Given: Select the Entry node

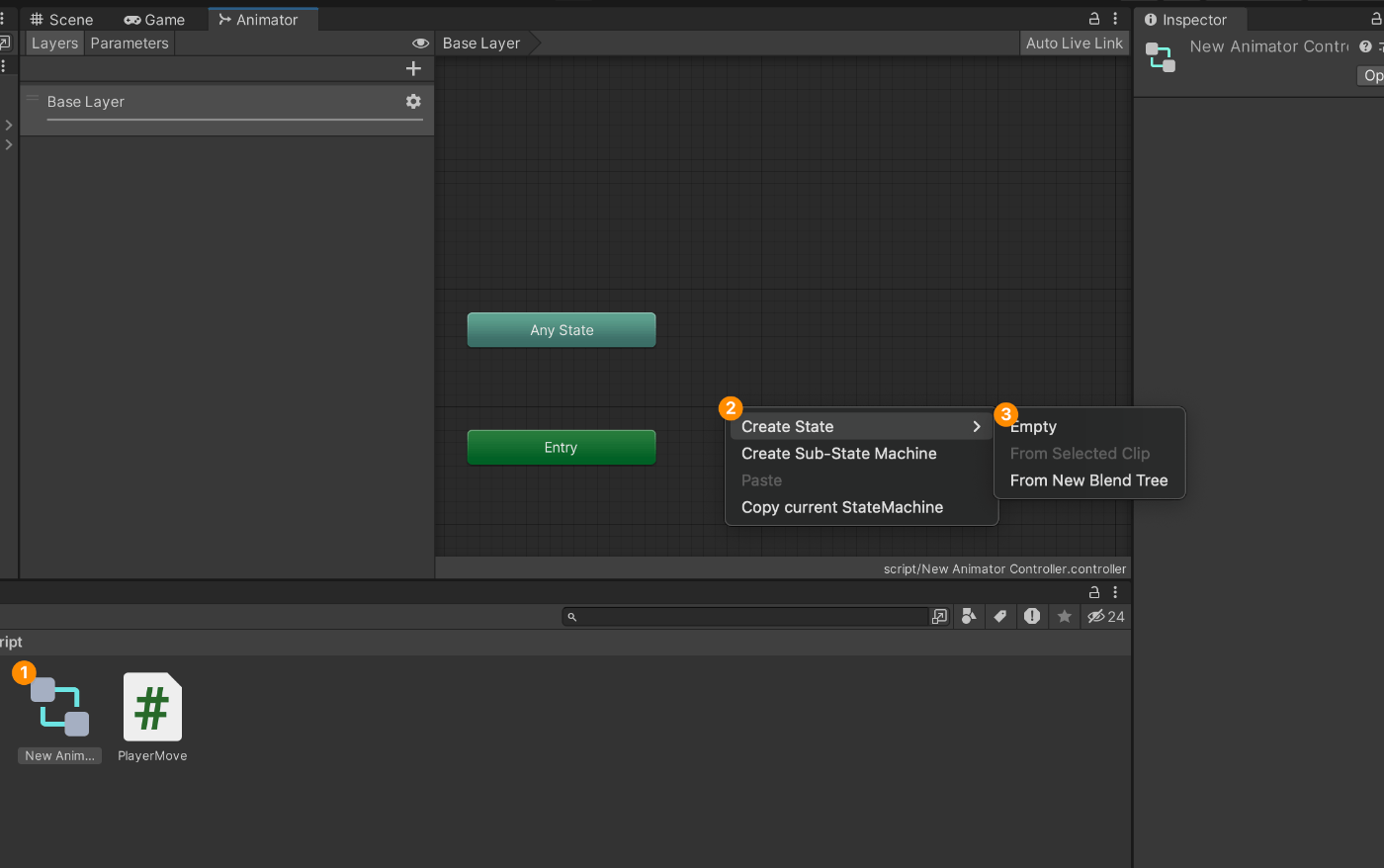Looking at the screenshot, I should click(x=562, y=448).
